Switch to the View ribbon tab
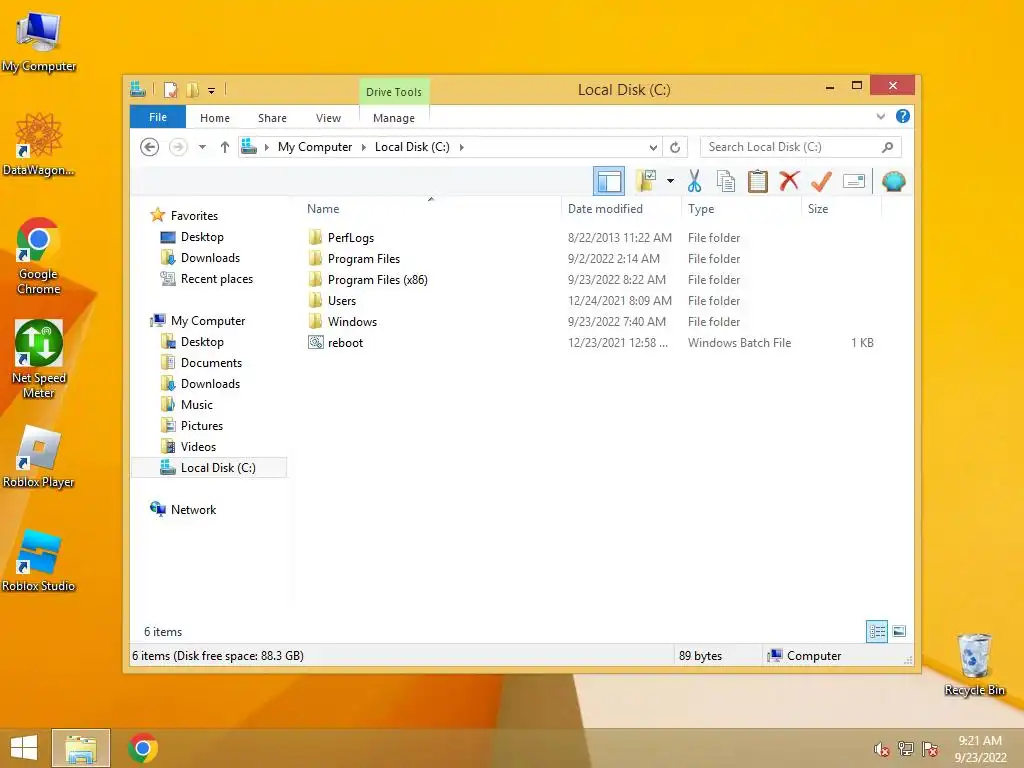The image size is (1024, 768). coord(328,118)
